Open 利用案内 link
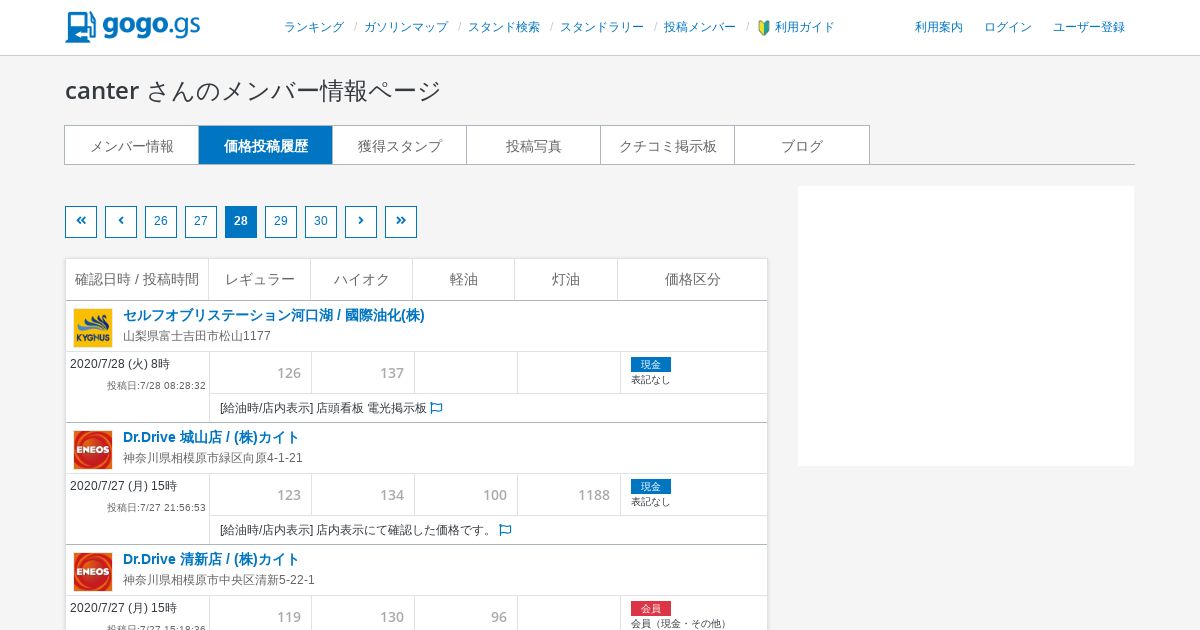Viewport: 1200px width, 630px height. (939, 27)
